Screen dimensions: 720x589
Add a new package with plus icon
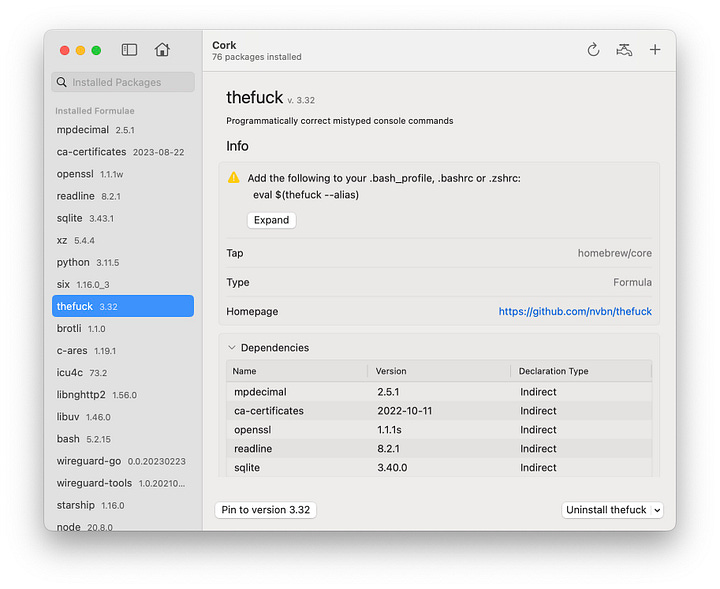655,50
